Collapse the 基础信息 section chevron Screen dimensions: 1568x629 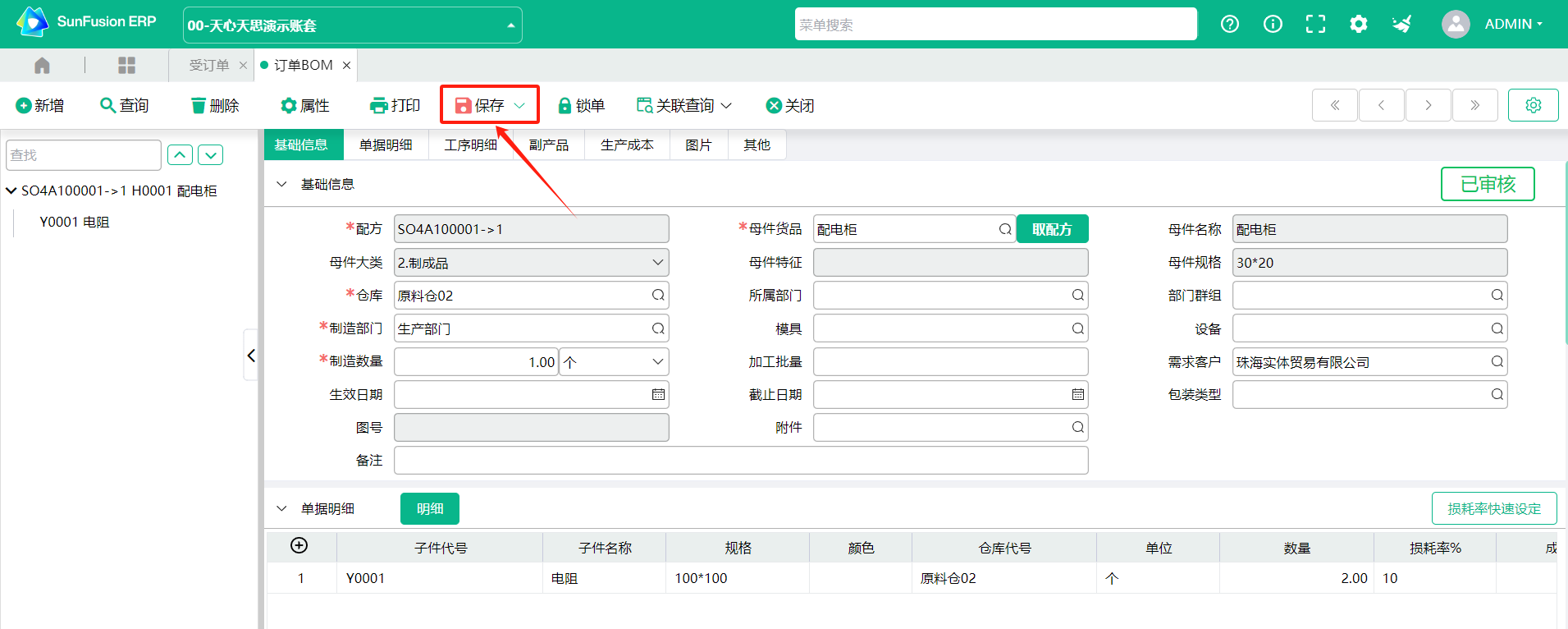(x=282, y=185)
